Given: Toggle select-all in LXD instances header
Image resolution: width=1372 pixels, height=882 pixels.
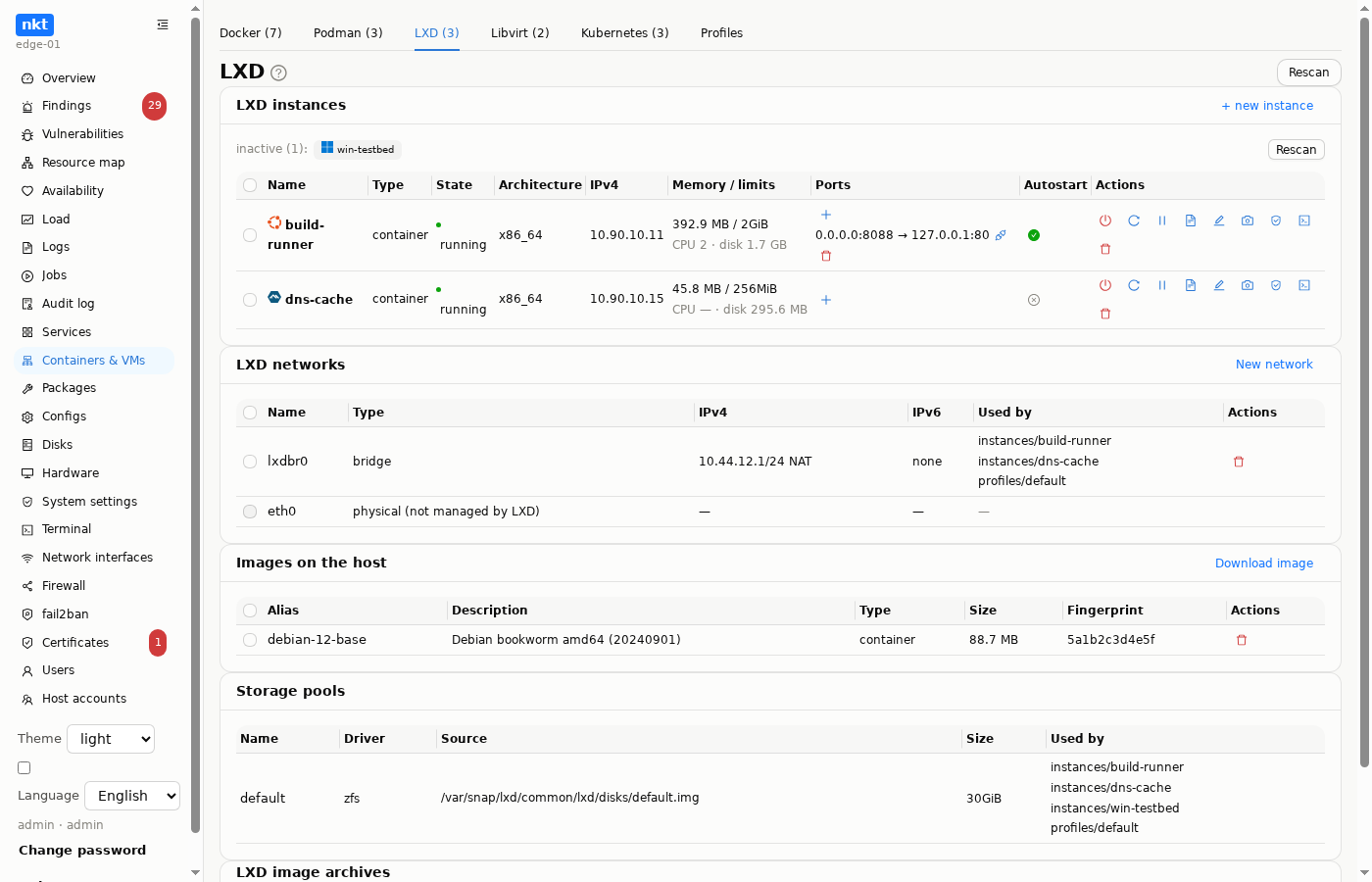Looking at the screenshot, I should 250,185.
